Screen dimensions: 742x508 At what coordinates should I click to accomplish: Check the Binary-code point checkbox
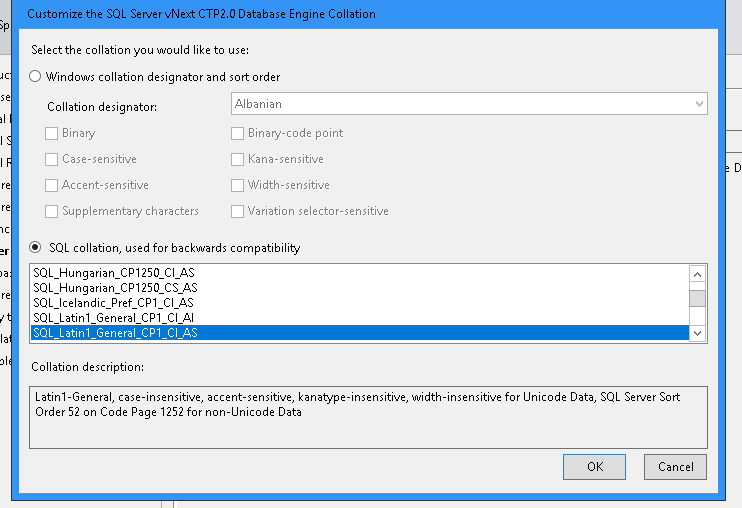point(237,133)
